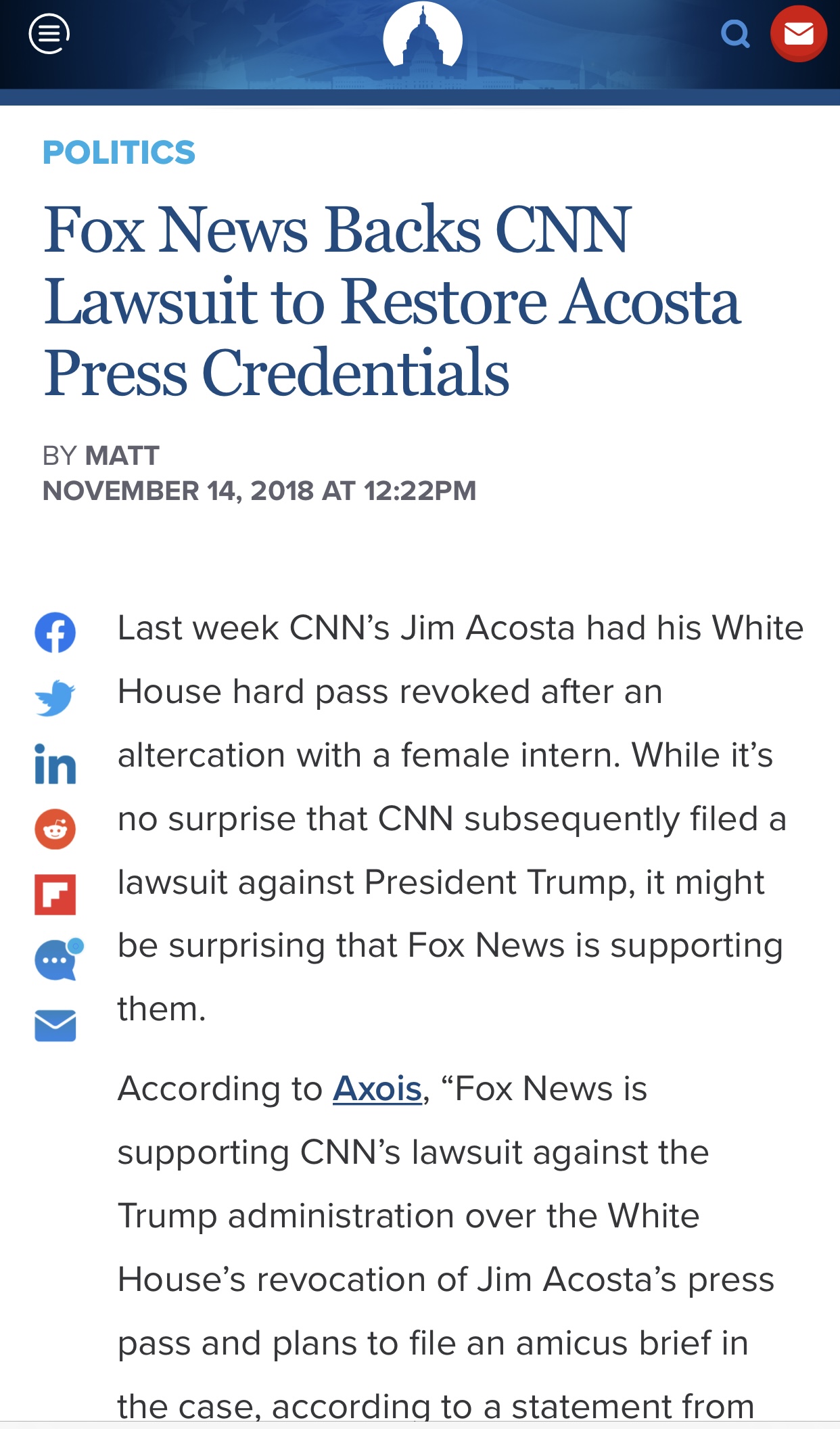840x1429 pixels.
Task: Tap the word BY in the byline
Action: tap(60, 455)
